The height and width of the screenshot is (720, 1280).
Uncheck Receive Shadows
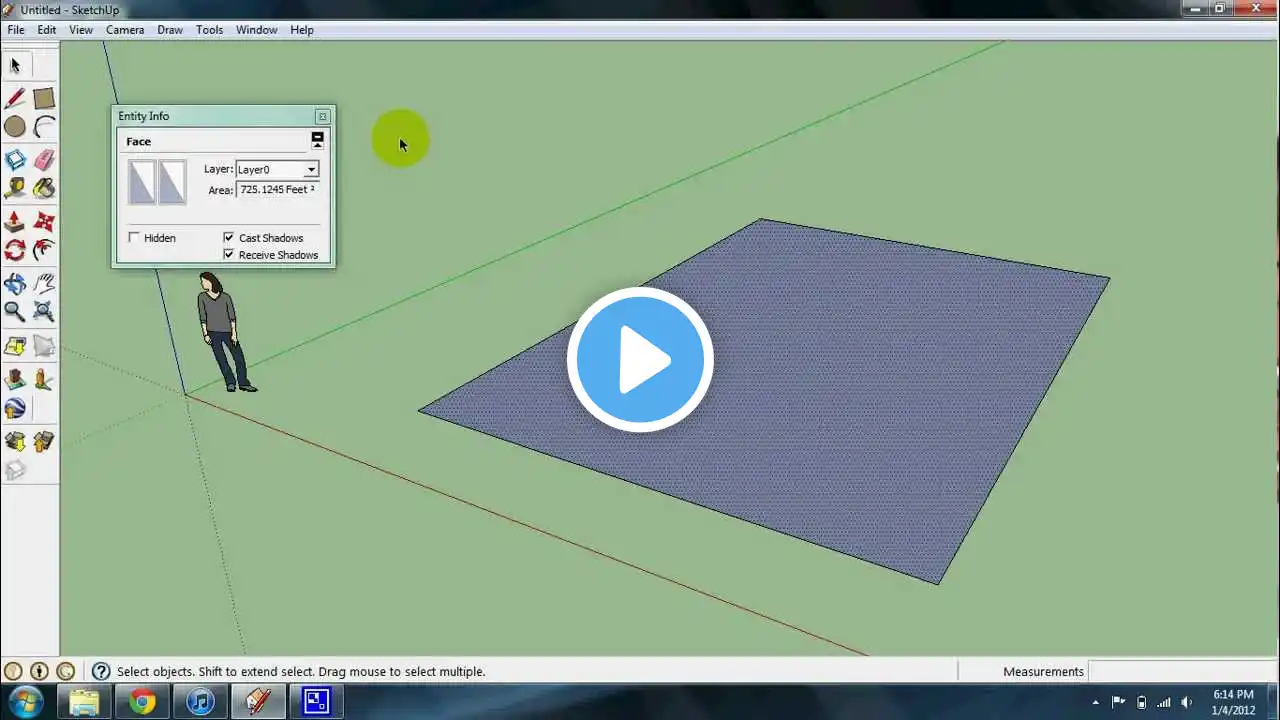click(x=229, y=255)
